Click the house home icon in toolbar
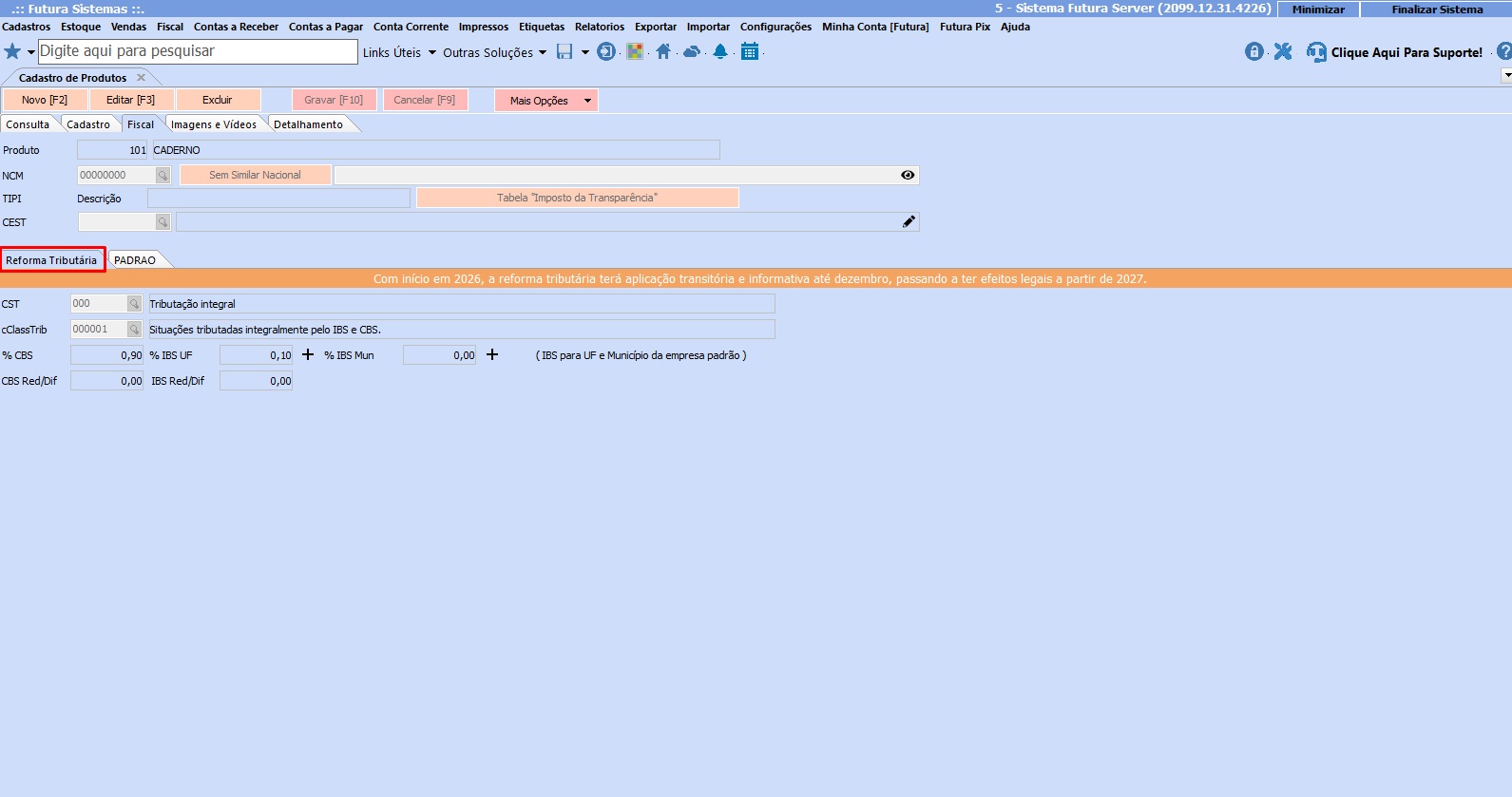The height and width of the screenshot is (797, 1512). (x=663, y=52)
